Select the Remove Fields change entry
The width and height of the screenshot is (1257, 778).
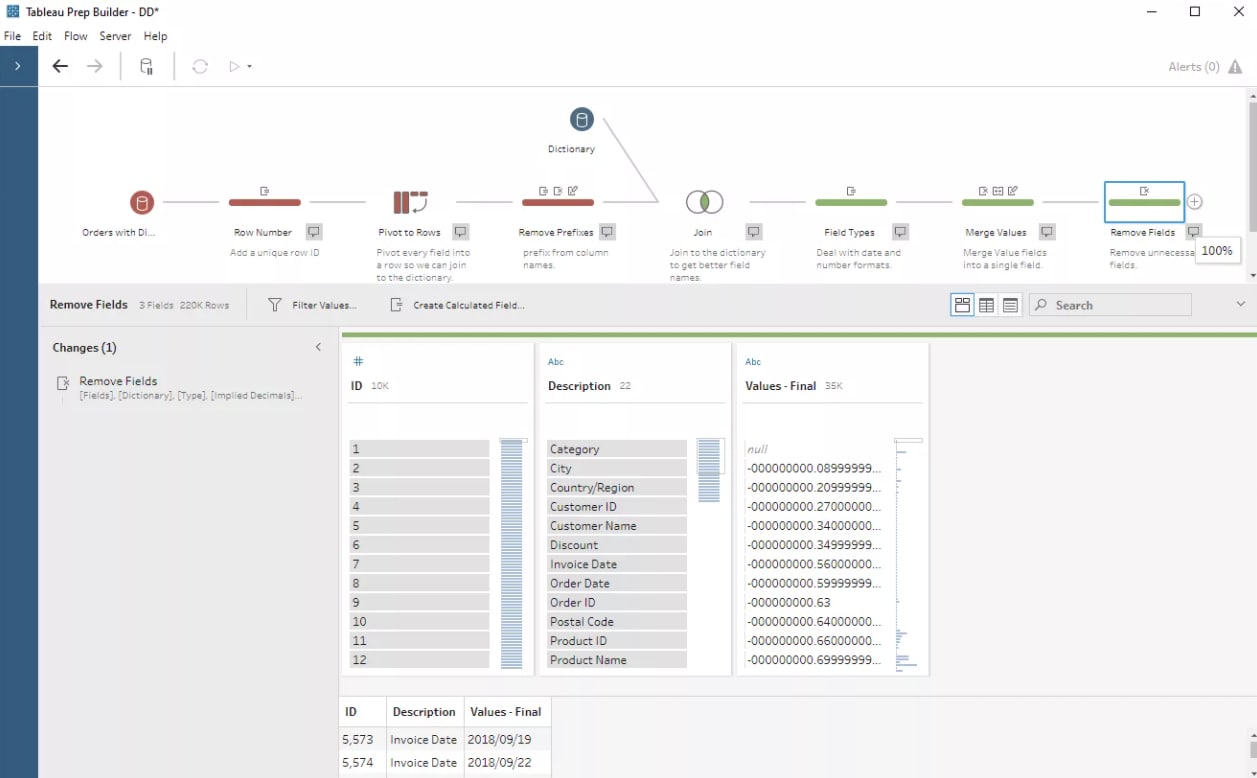pyautogui.click(x=180, y=388)
